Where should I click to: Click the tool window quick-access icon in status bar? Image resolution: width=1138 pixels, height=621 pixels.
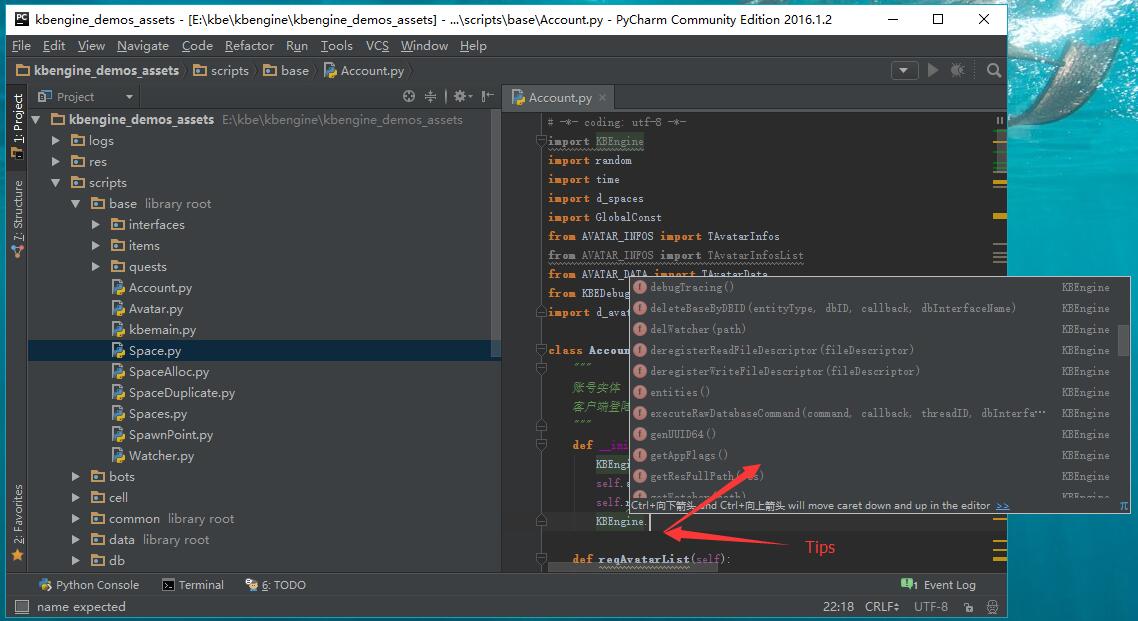[x=22, y=606]
